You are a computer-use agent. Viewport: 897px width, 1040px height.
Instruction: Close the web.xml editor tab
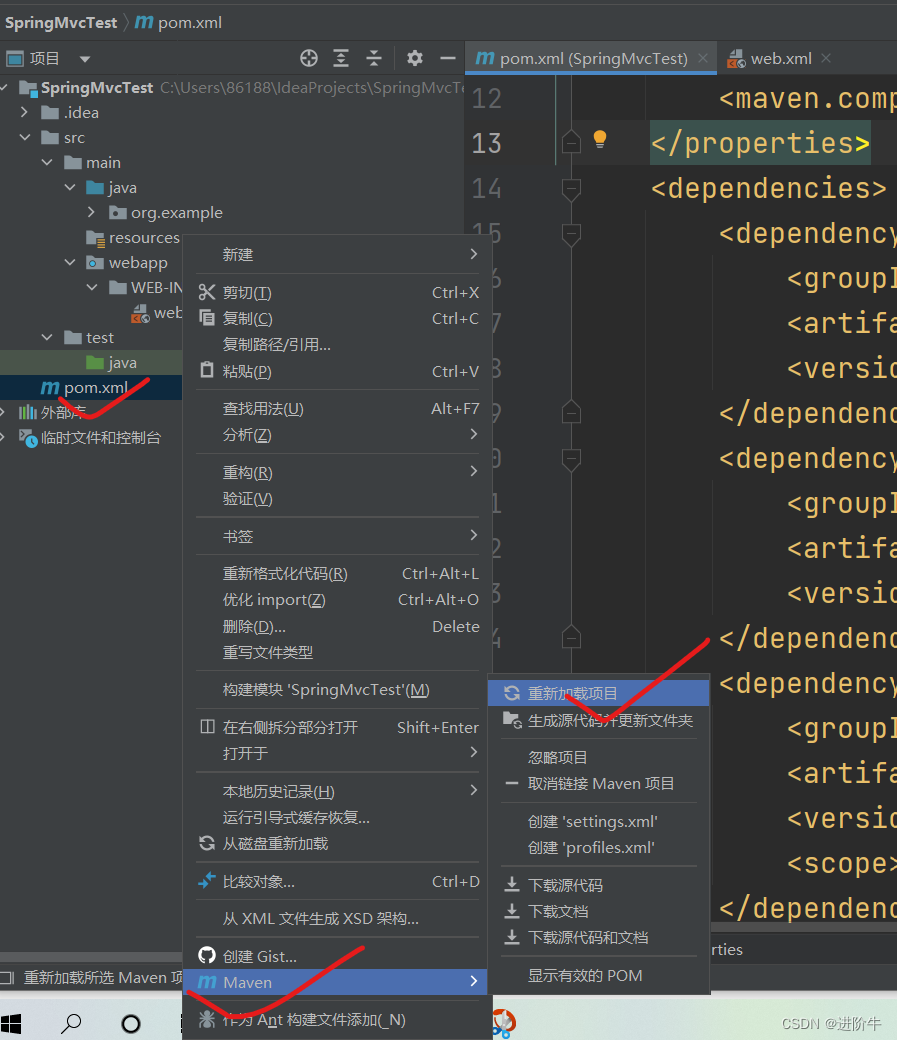coord(826,58)
